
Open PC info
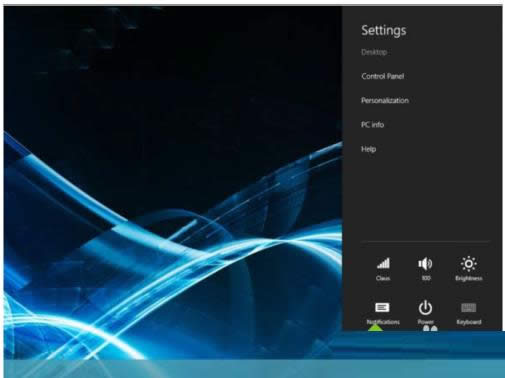[372, 125]
